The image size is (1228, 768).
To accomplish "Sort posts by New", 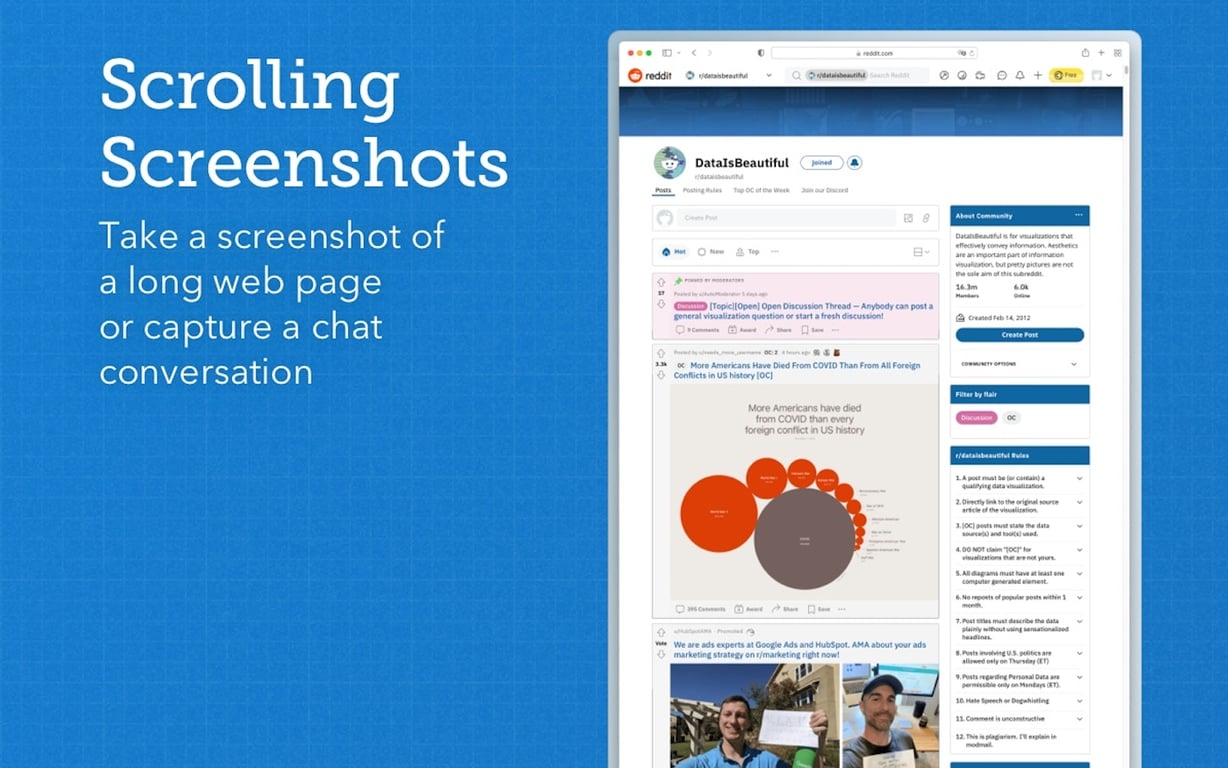I will pyautogui.click(x=711, y=252).
